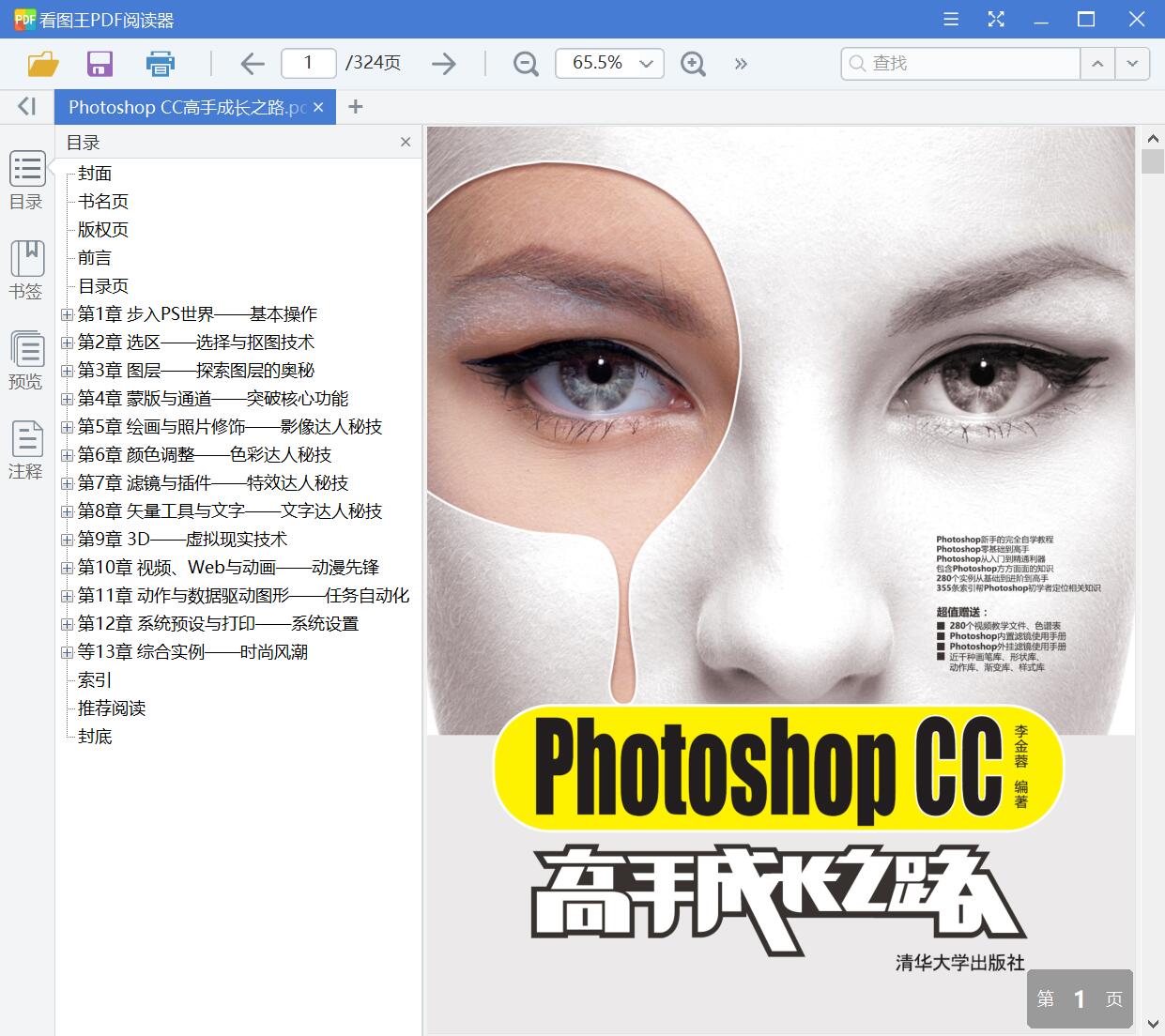Find the previous search result with the up arrow
Screen dimensions: 1165x1036
click(x=1096, y=63)
